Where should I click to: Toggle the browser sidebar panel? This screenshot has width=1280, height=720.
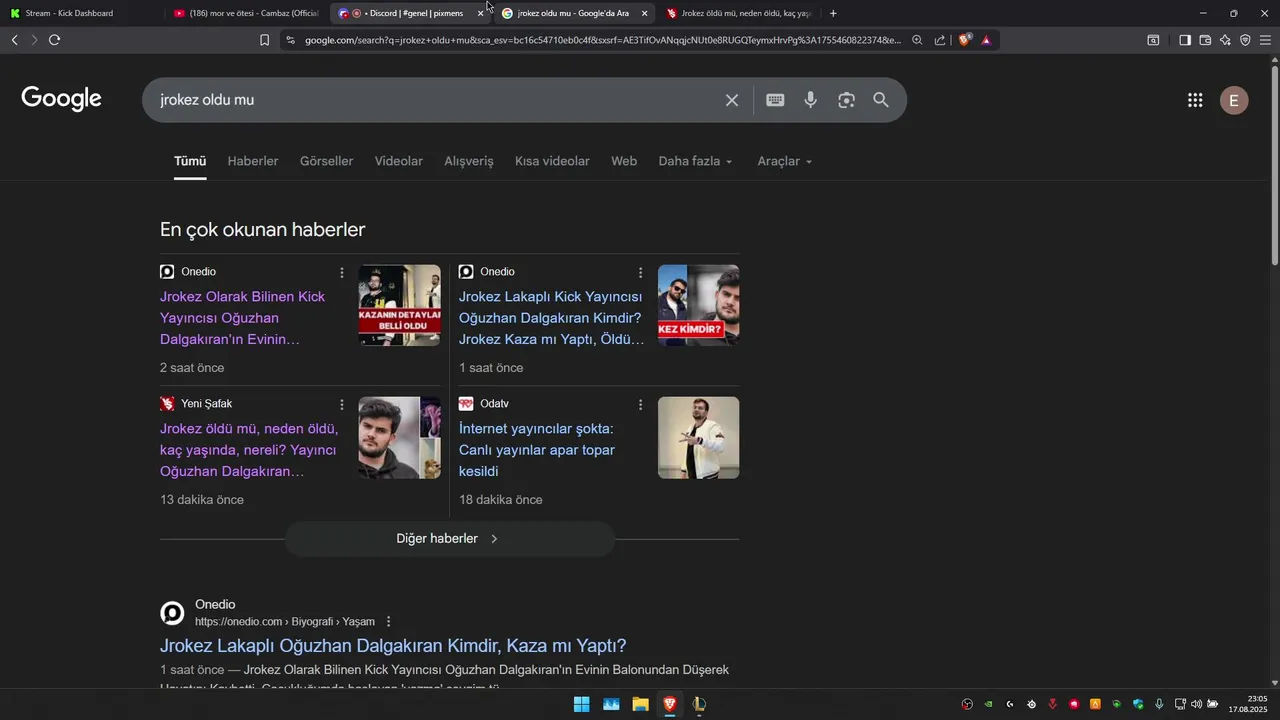pos(1185,40)
